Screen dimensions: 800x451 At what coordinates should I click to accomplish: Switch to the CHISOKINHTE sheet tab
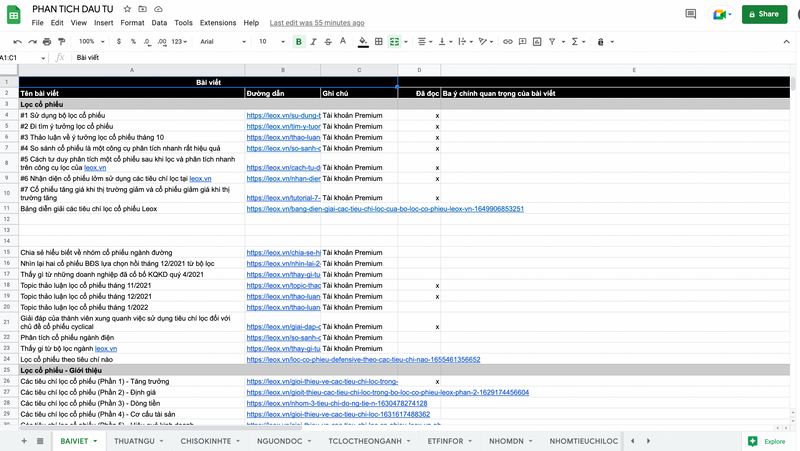(x=206, y=441)
